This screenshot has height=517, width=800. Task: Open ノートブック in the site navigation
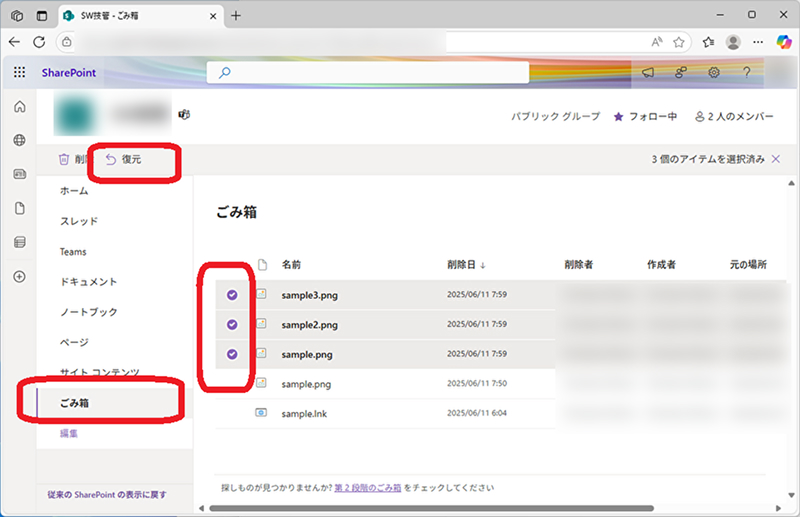pyautogui.click(x=88, y=312)
